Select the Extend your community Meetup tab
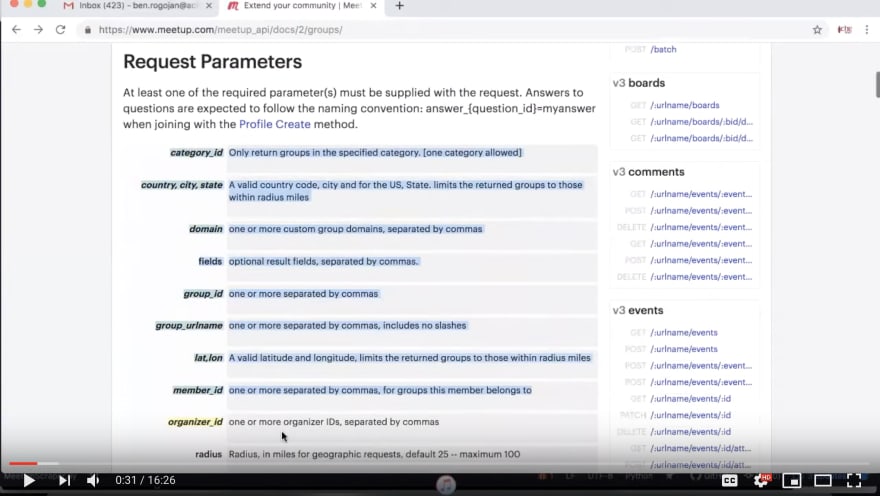This screenshot has height=496, width=880. 302,6
